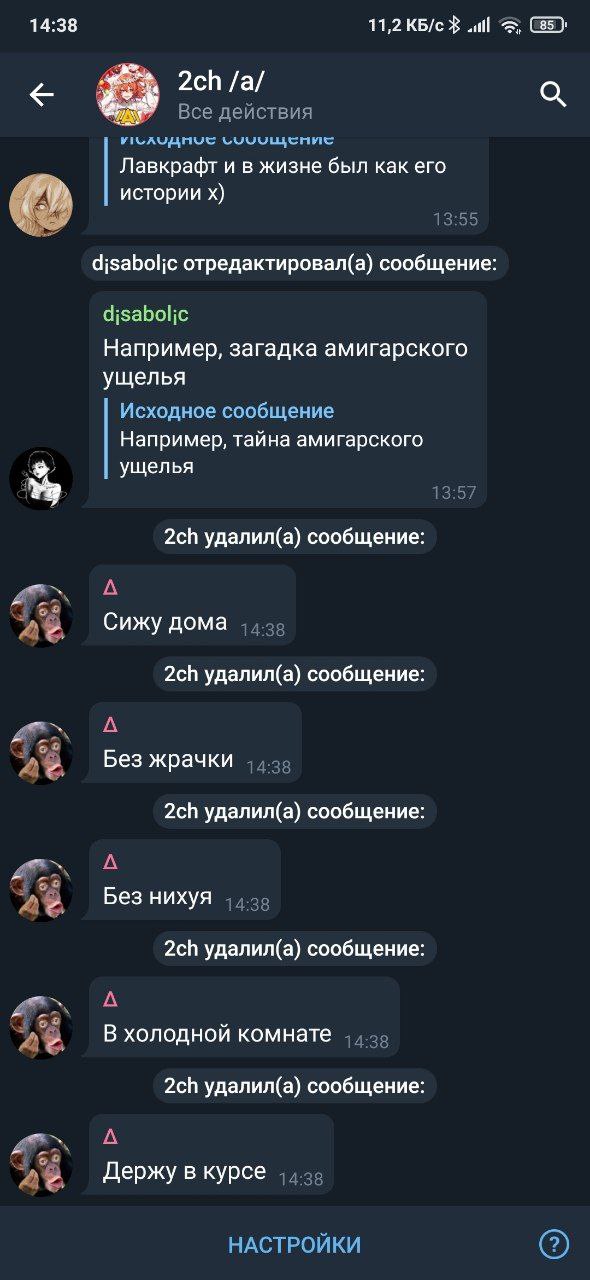The width and height of the screenshot is (590, 1280).
Task: Tap the monkey avatar beside «Сижу дома»
Action: [41, 615]
